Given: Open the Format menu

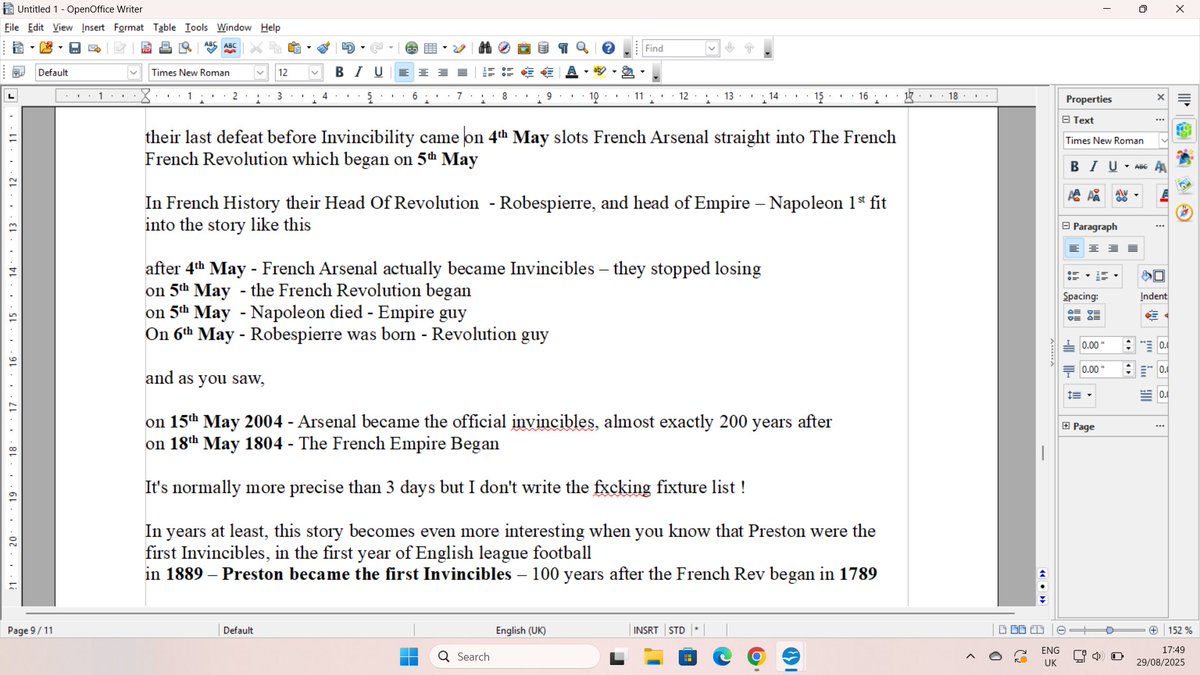Looking at the screenshot, I should click(x=128, y=27).
